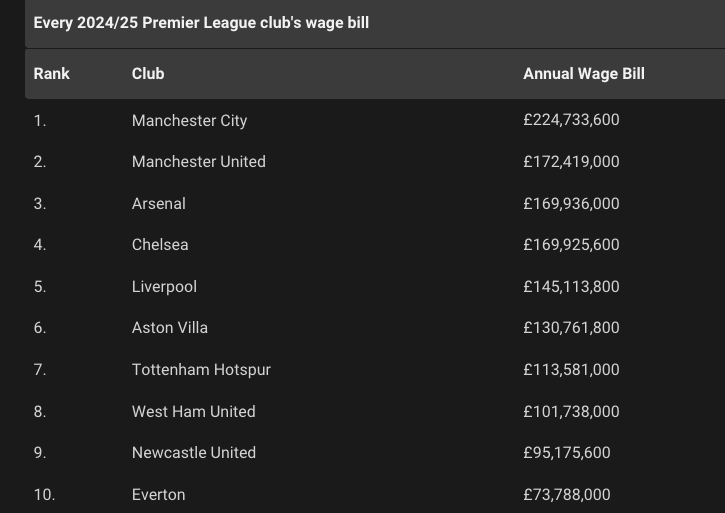This screenshot has height=513, width=725.
Task: Click the £172,419,000 wage bill value
Action: [571, 162]
